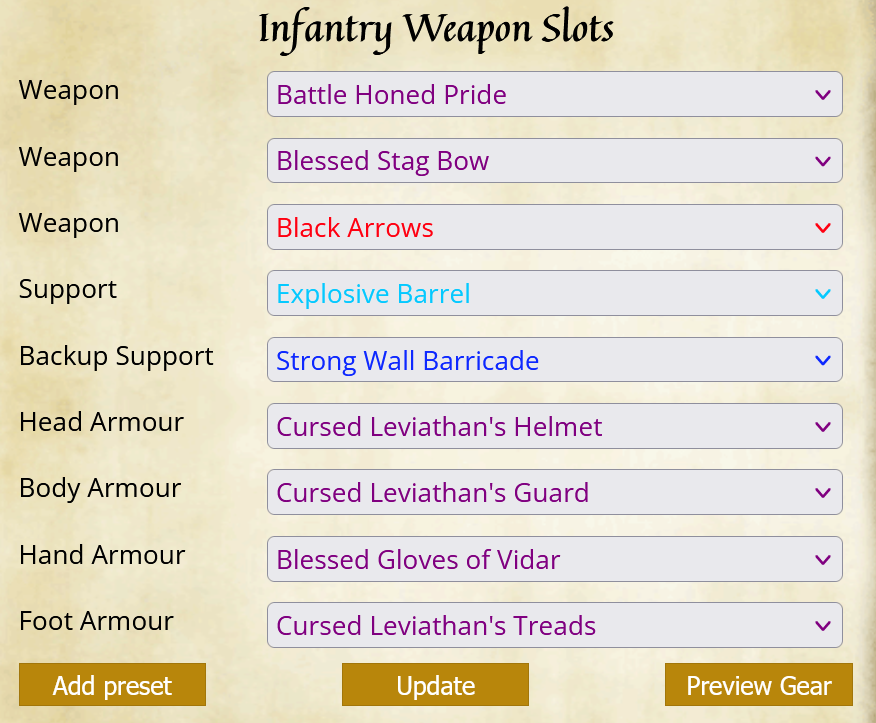Click the blue chevron beside Strong Wall Barricade
This screenshot has height=723, width=876.
pos(822,360)
